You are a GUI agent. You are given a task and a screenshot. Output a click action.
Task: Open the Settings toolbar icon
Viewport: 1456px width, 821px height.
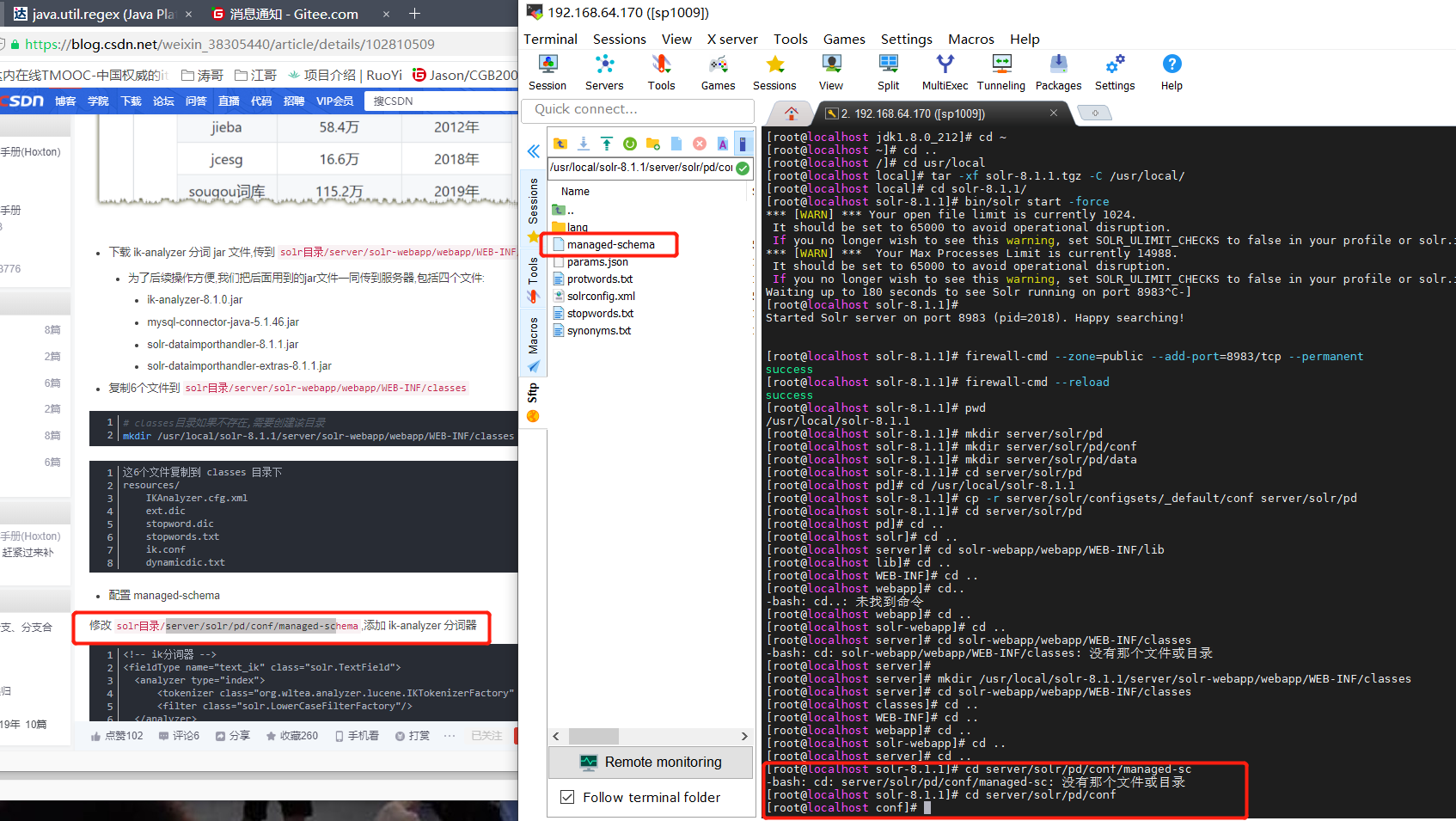point(1115,72)
